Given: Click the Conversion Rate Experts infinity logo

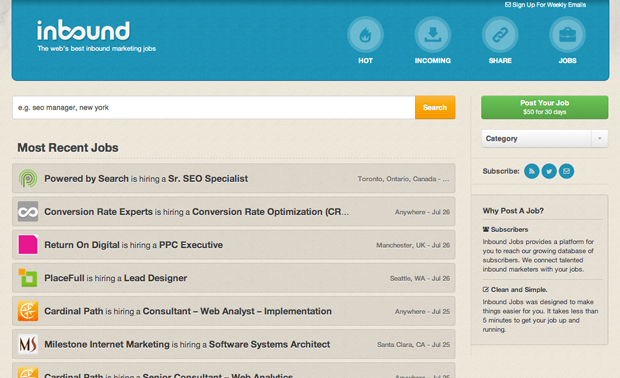Looking at the screenshot, I should (28, 212).
